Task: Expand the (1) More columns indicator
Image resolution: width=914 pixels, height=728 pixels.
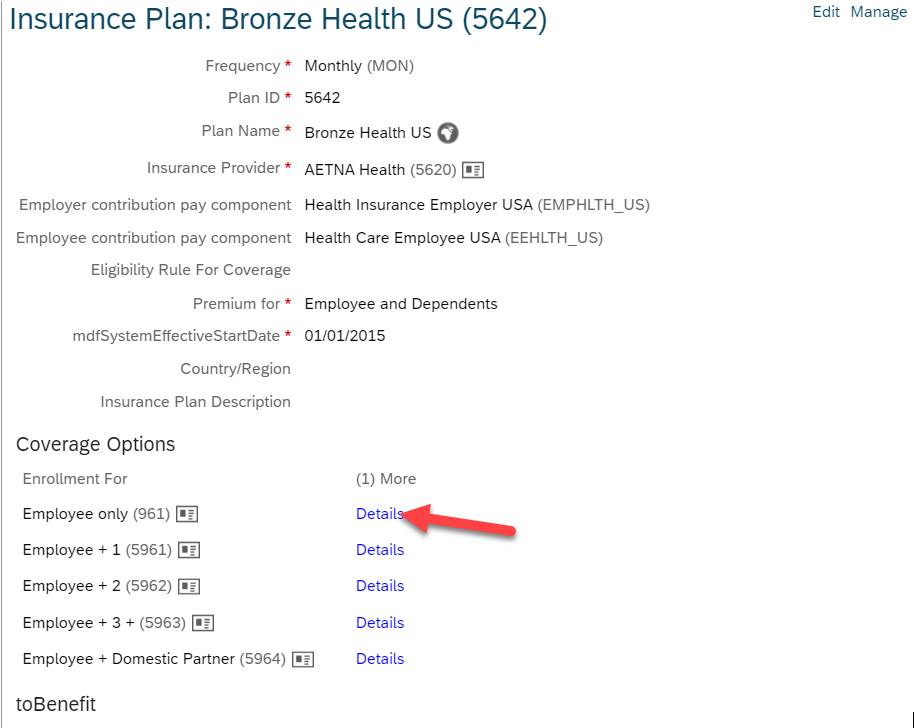Action: 386,479
